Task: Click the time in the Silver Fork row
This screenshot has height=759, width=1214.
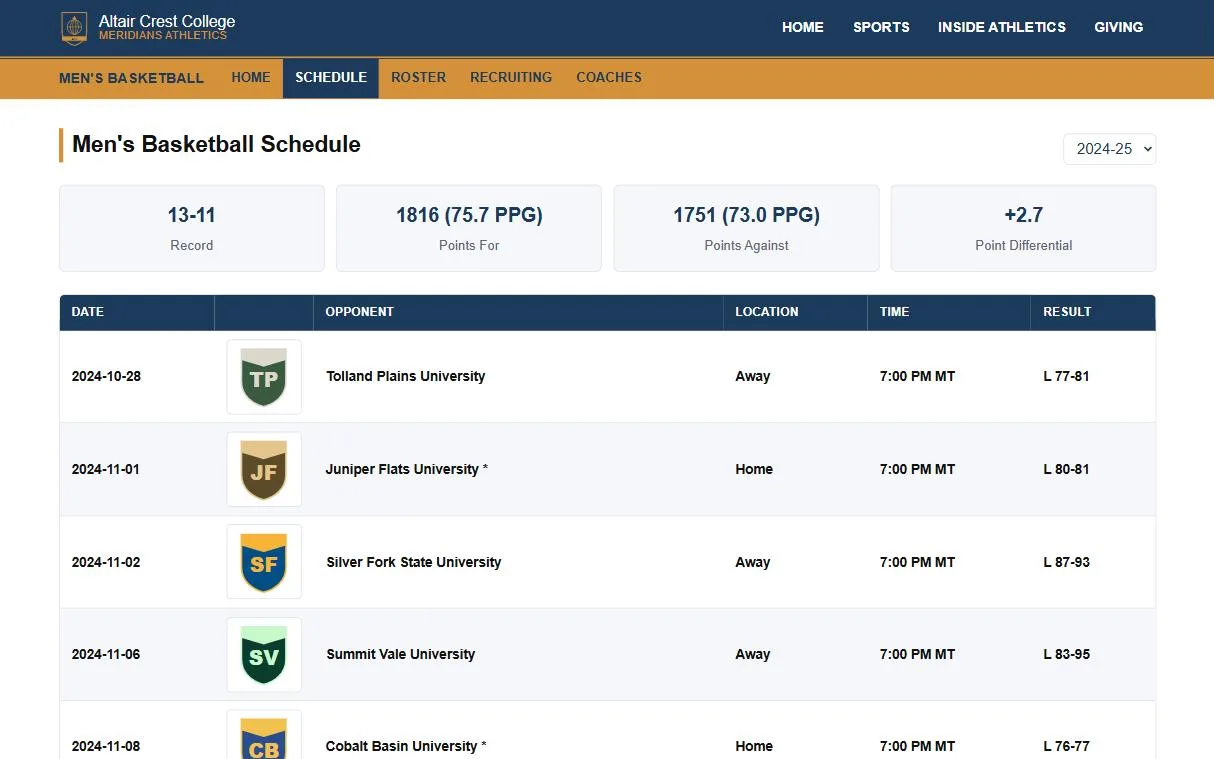Action: pos(917,562)
